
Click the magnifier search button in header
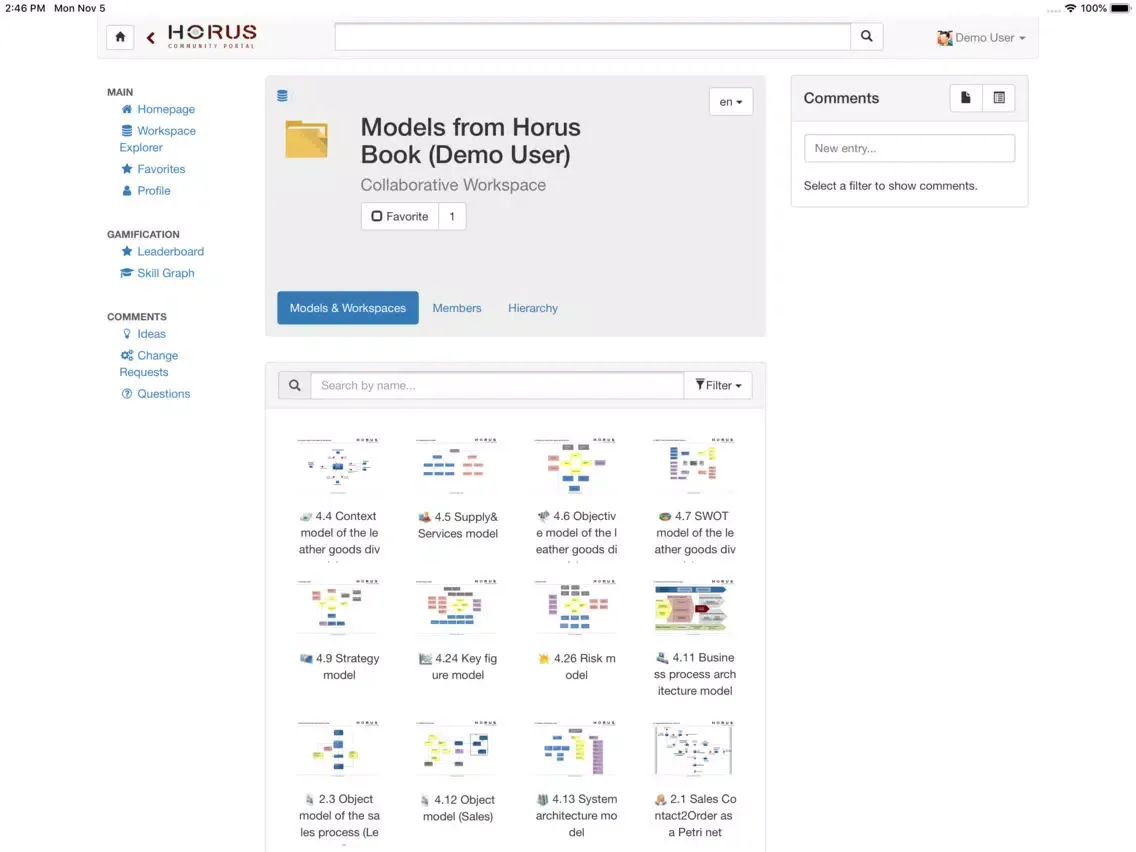(x=866, y=36)
